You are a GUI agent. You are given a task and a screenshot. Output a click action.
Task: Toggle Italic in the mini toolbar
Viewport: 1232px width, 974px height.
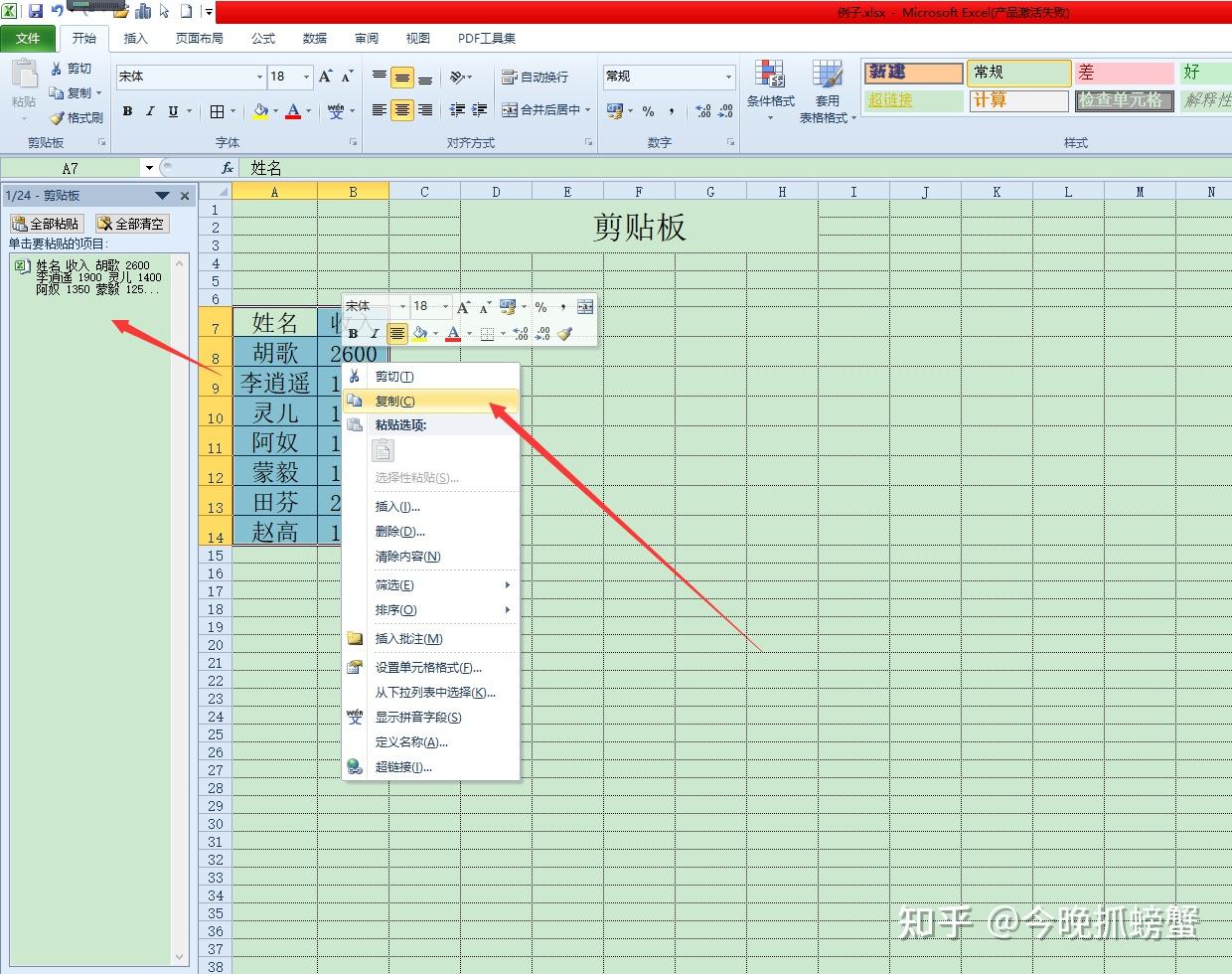[x=375, y=334]
